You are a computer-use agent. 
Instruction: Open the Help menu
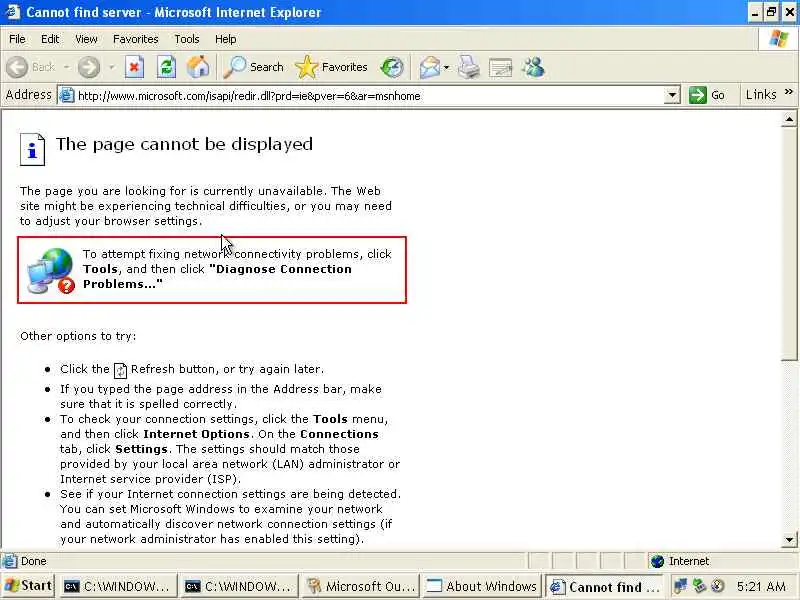pyautogui.click(x=226, y=39)
